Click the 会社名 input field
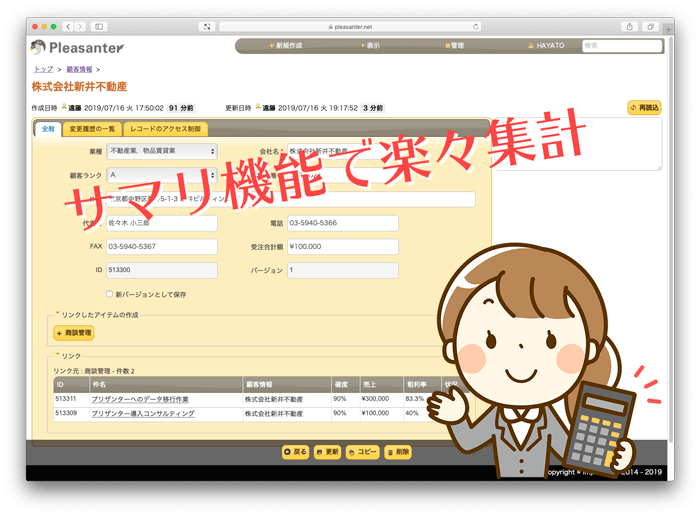The height and width of the screenshot is (515, 700). click(342, 151)
